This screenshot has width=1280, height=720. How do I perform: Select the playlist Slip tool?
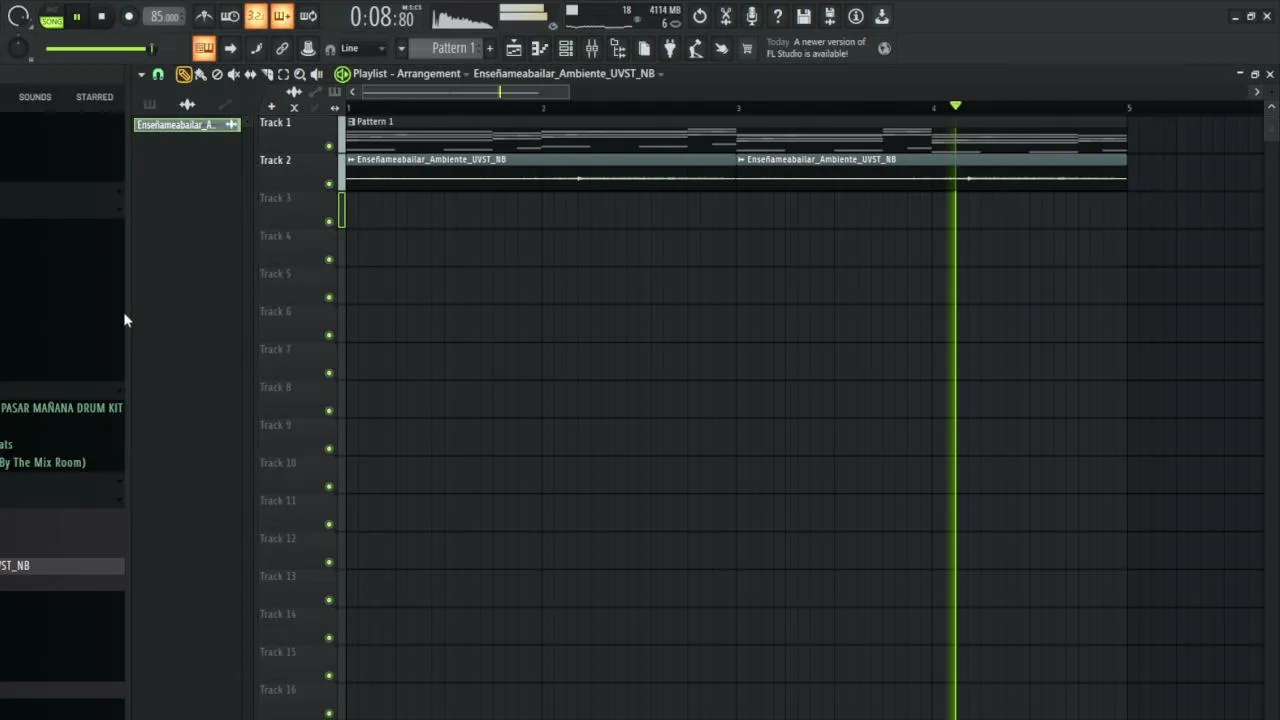click(250, 74)
